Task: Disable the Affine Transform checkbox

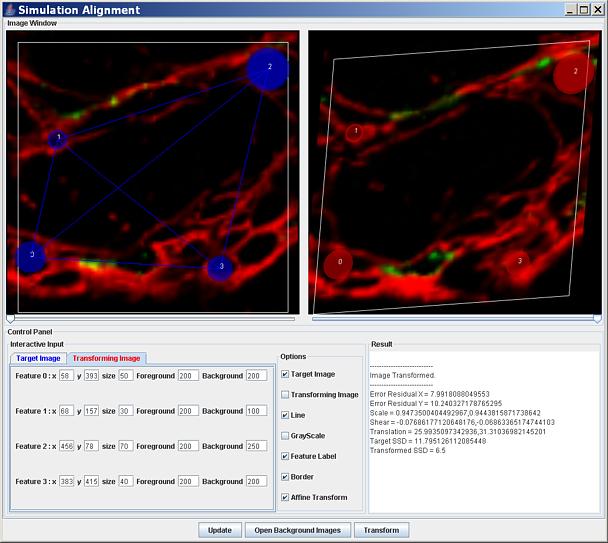Action: (285, 497)
